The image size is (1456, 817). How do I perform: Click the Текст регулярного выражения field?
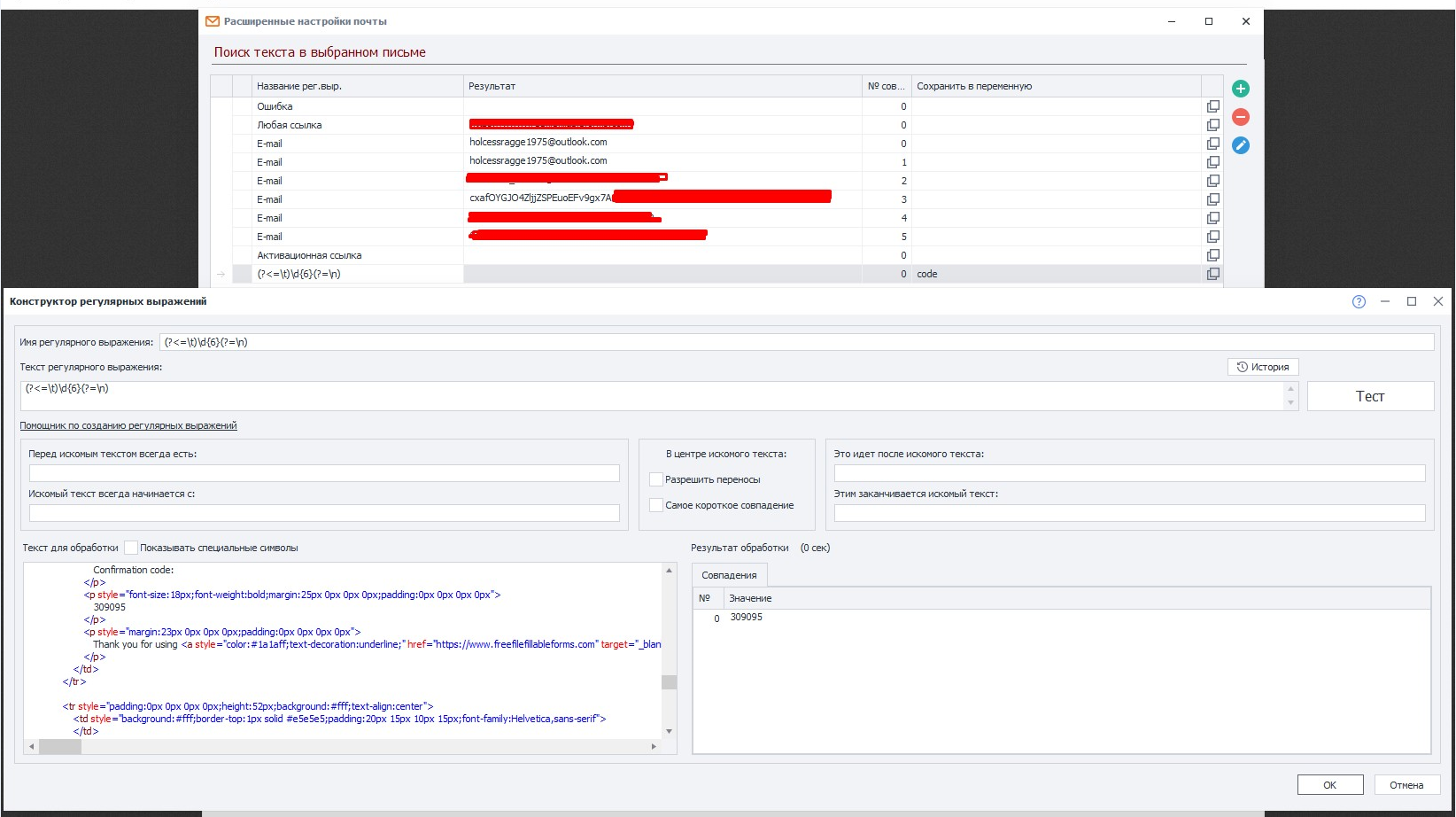[x=652, y=396]
